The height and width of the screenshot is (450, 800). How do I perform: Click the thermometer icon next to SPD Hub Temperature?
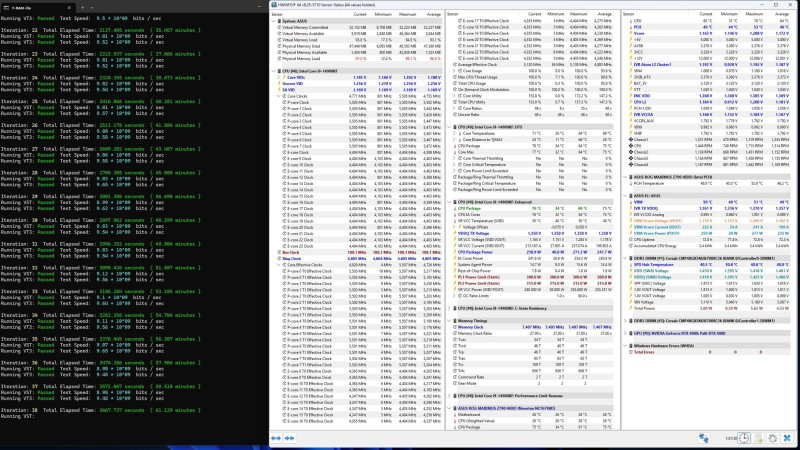[x=631, y=265]
